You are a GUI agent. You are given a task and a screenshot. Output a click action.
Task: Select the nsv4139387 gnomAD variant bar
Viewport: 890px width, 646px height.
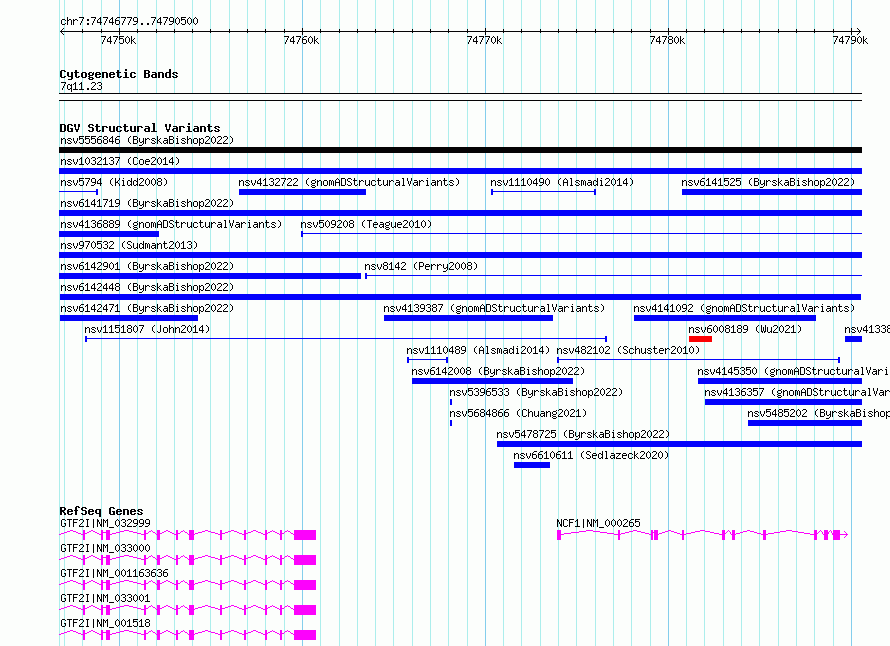468,318
